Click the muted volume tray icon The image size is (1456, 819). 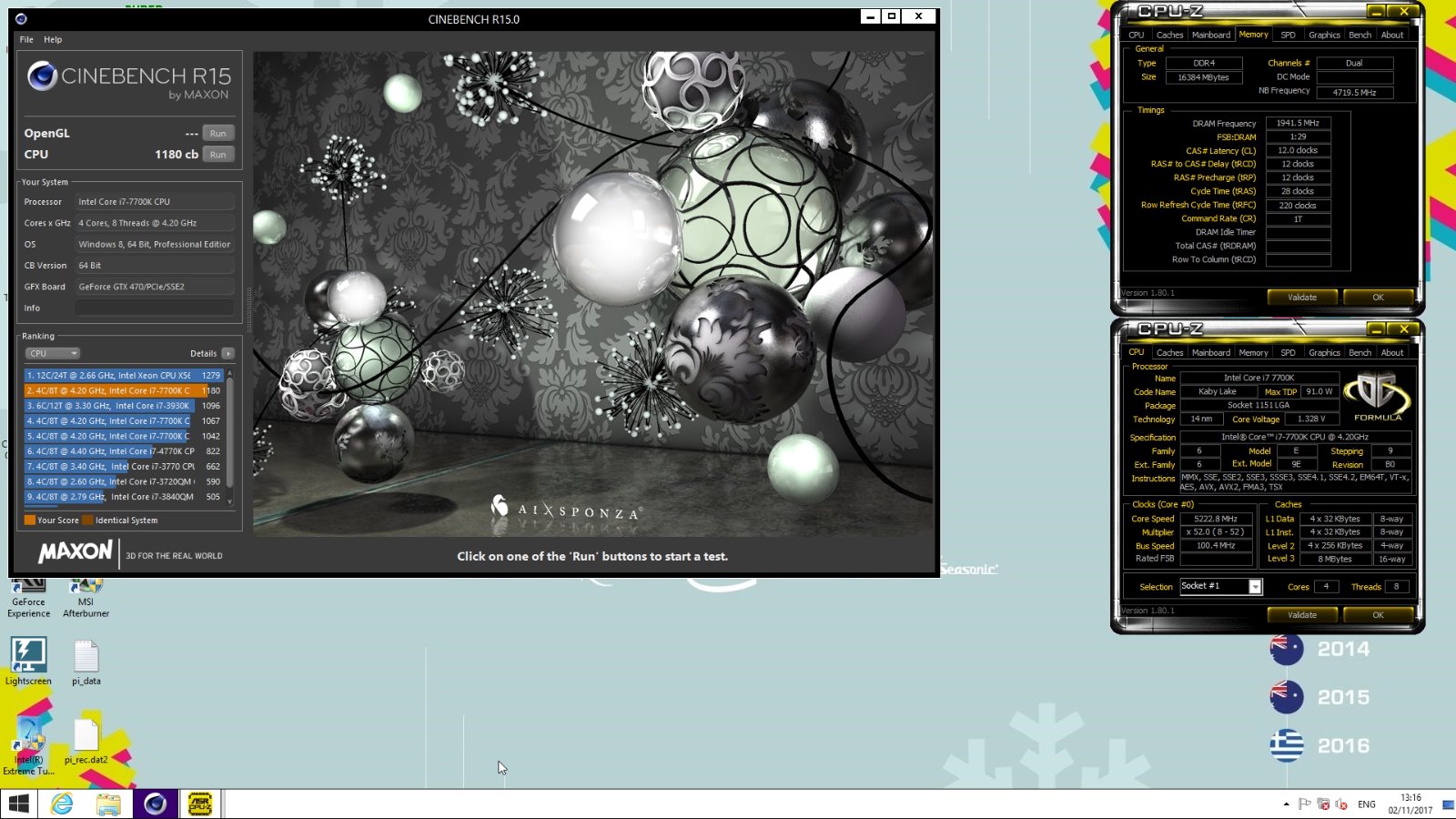1340,804
